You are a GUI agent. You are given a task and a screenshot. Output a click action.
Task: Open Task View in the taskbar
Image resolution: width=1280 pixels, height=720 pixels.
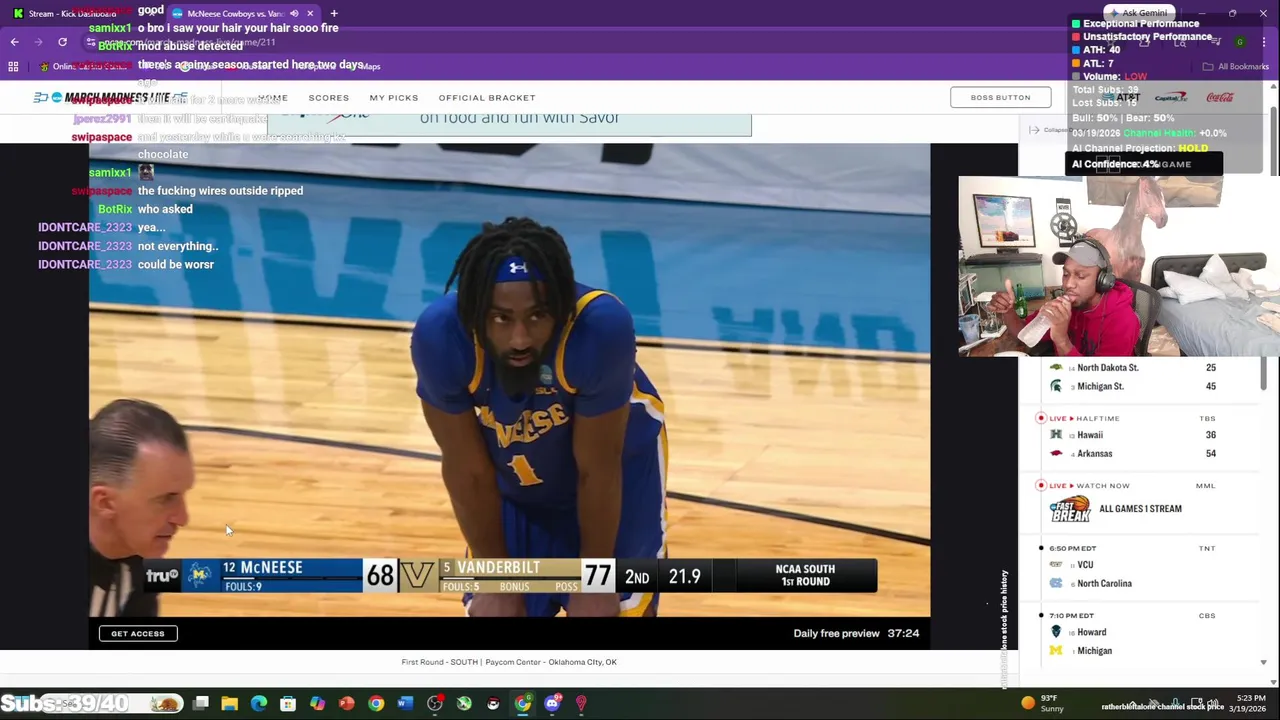(x=201, y=704)
